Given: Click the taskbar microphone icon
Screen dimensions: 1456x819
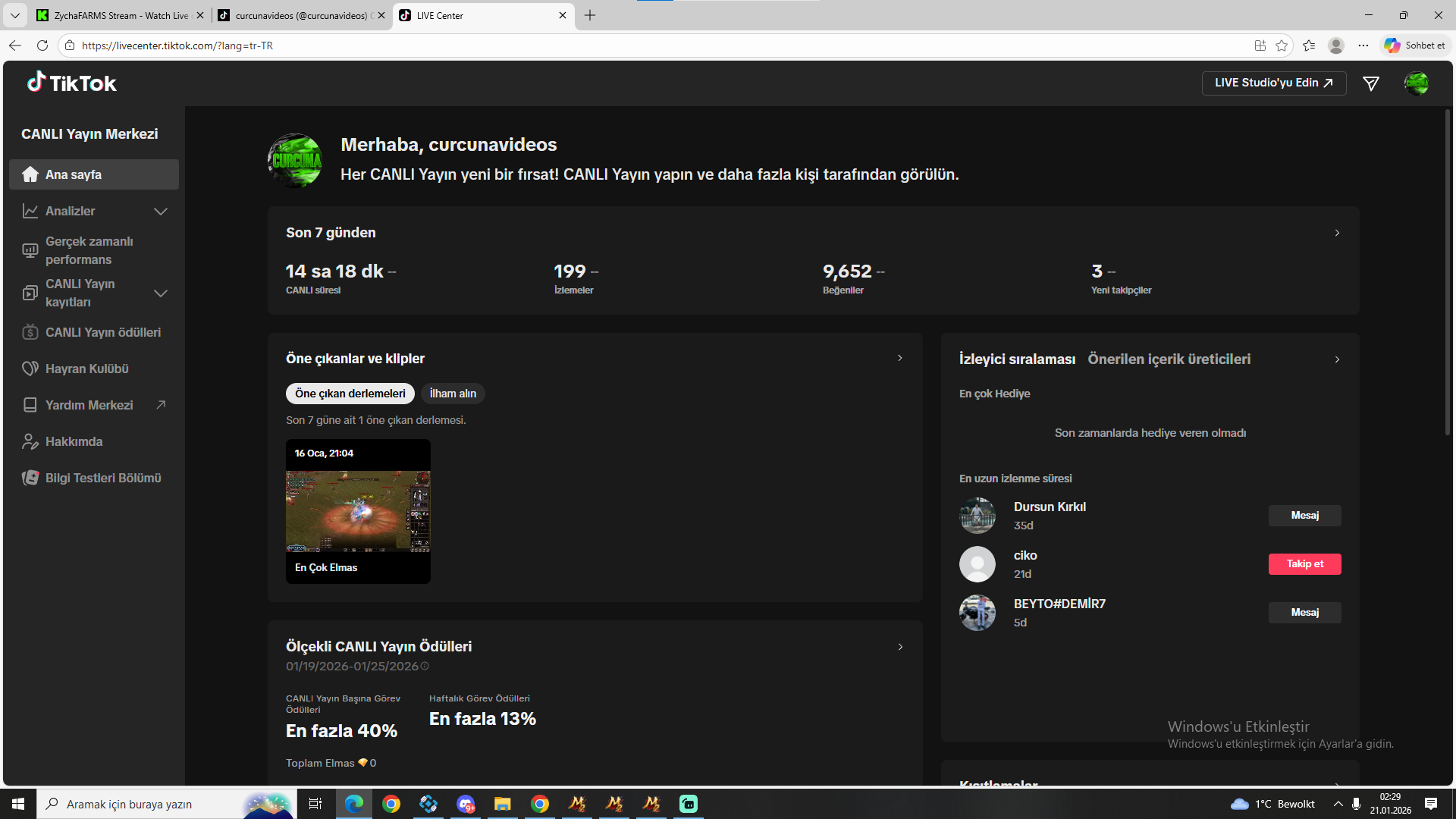Looking at the screenshot, I should coord(1356,804).
